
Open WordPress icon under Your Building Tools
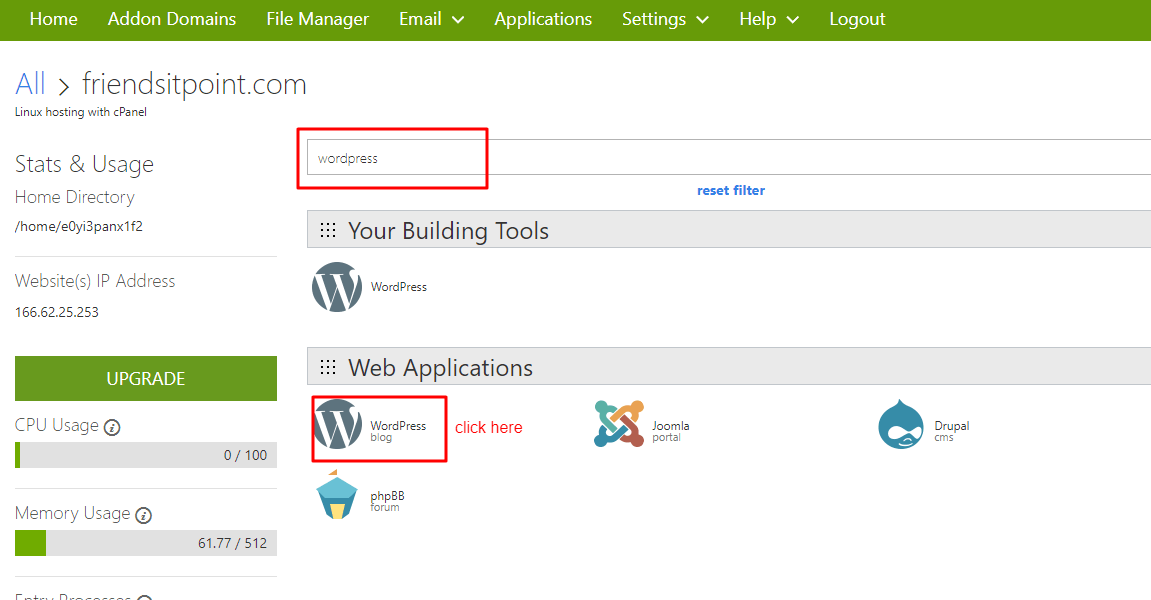pyautogui.click(x=337, y=287)
